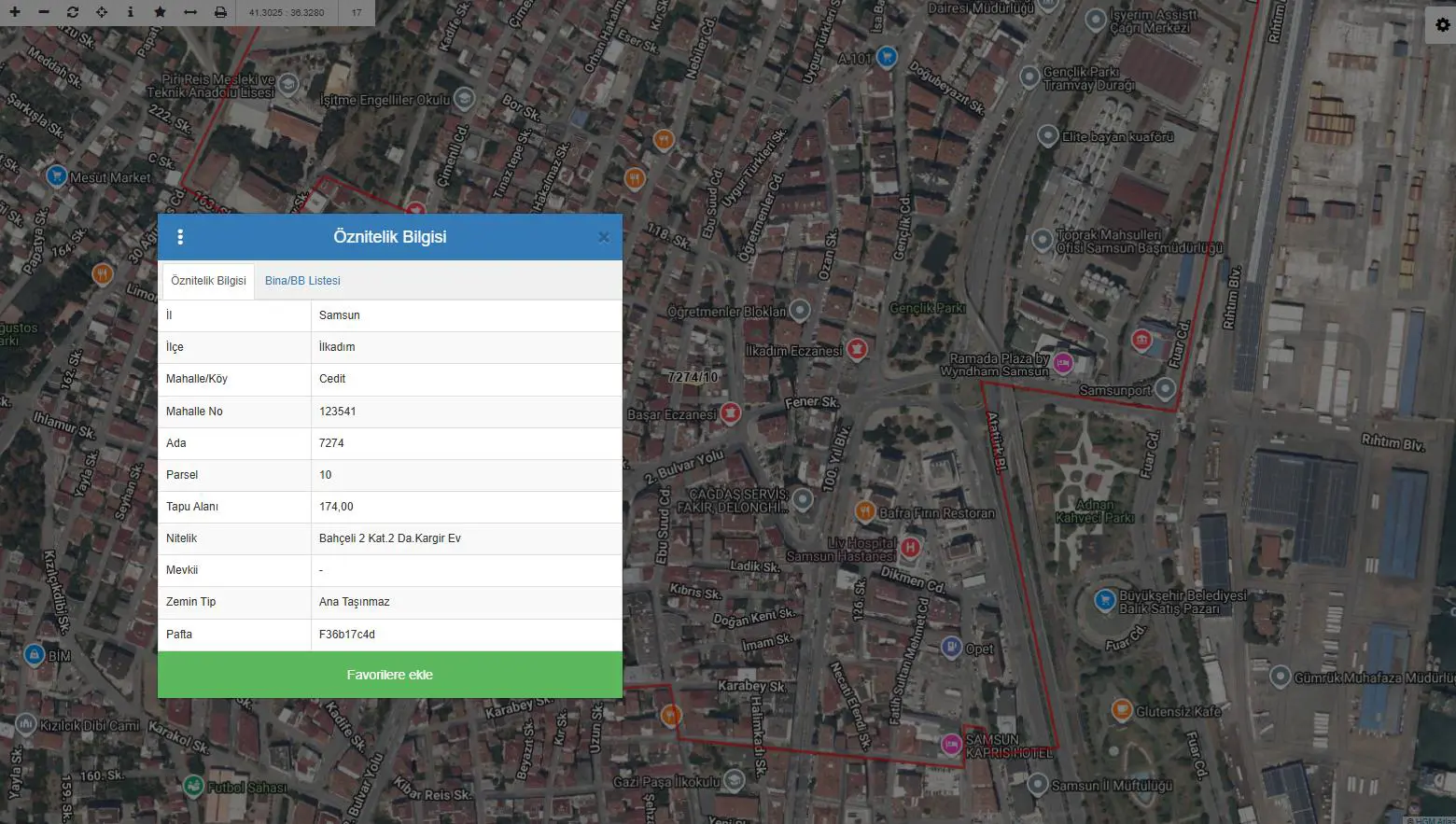Click the Opet fuel station pin
The height and width of the screenshot is (824, 1456).
pos(951,647)
